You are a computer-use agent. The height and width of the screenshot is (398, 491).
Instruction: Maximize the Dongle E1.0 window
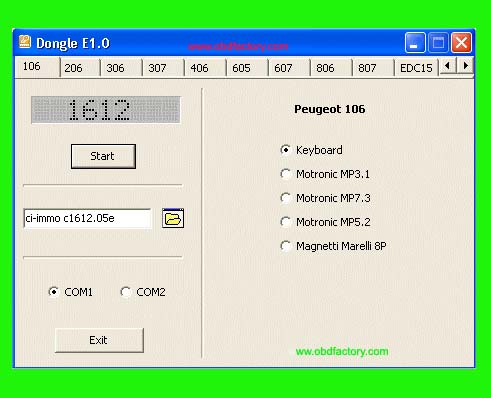[x=438, y=43]
